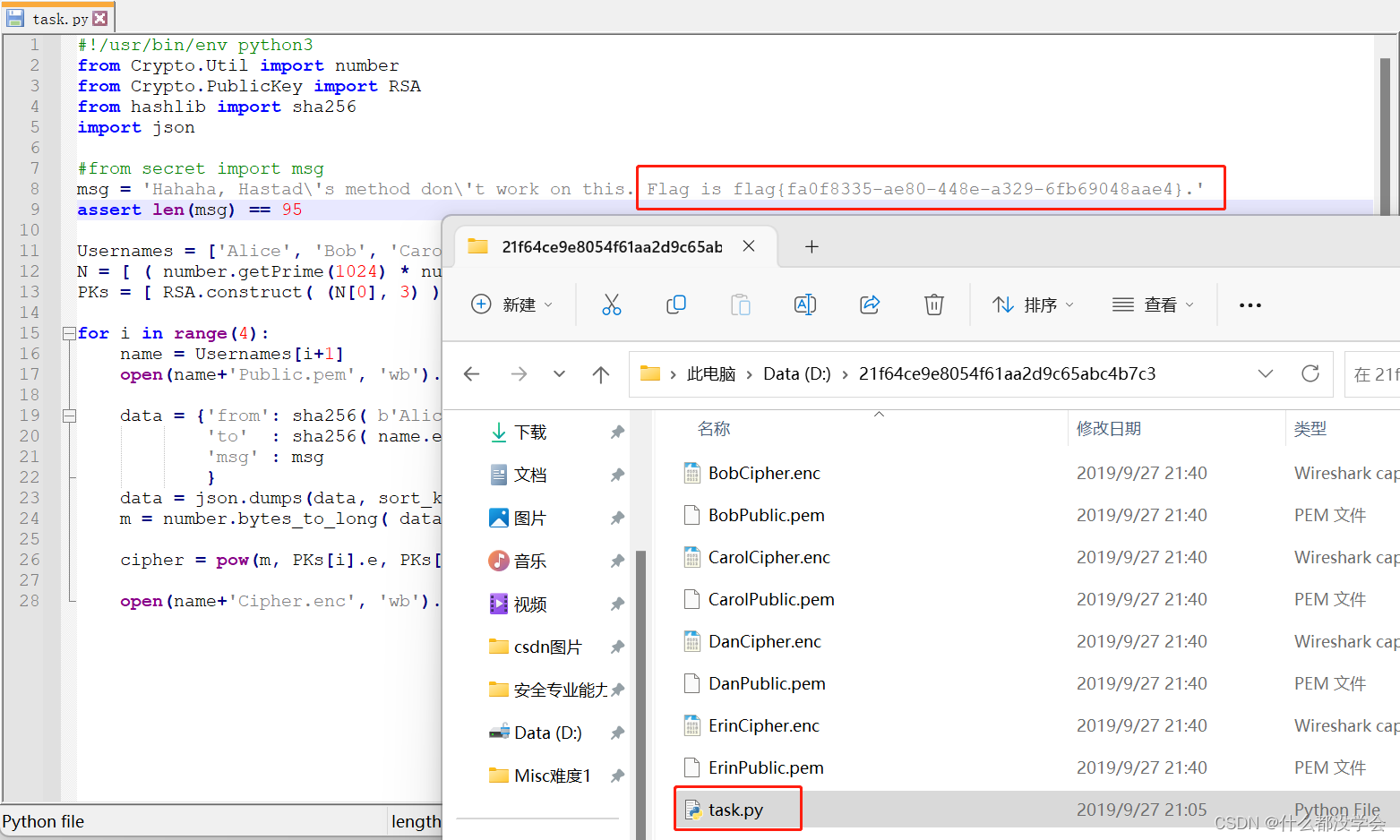Open 音乐 (Music) in quick access
Image resolution: width=1400 pixels, height=840 pixels.
(530, 561)
